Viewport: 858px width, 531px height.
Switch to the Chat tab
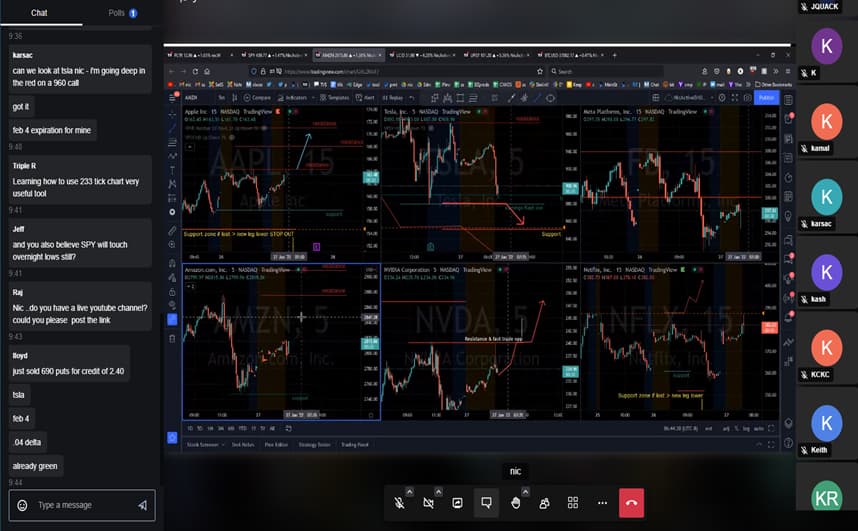point(39,13)
